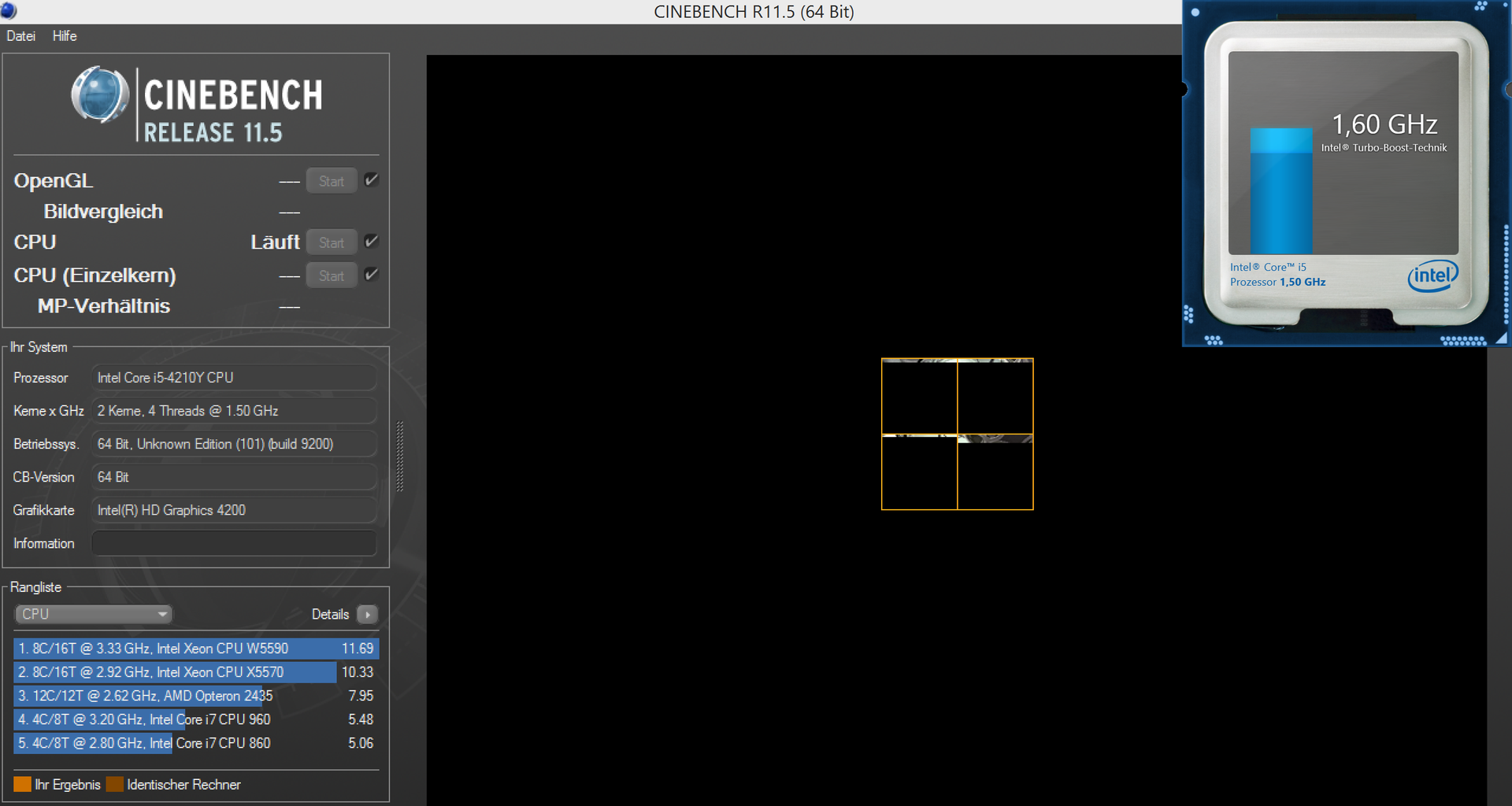Image resolution: width=1512 pixels, height=806 pixels.
Task: Click the brown Identischer Rechner color swatch
Action: tap(115, 784)
